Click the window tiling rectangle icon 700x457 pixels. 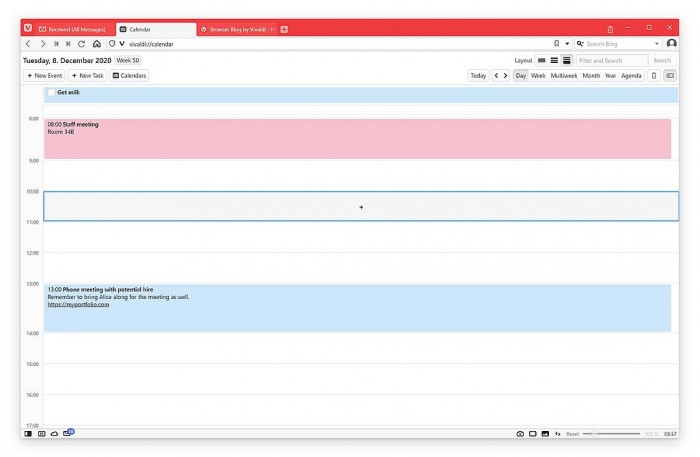533,434
